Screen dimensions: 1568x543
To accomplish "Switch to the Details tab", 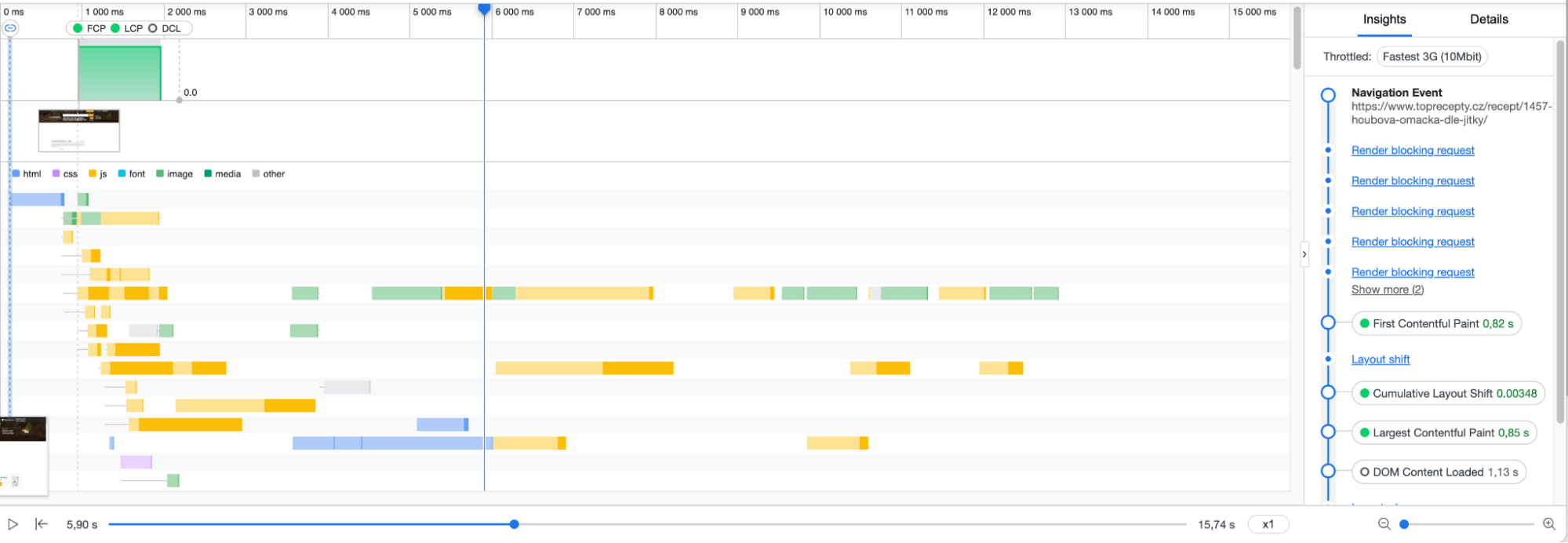I will (1488, 20).
